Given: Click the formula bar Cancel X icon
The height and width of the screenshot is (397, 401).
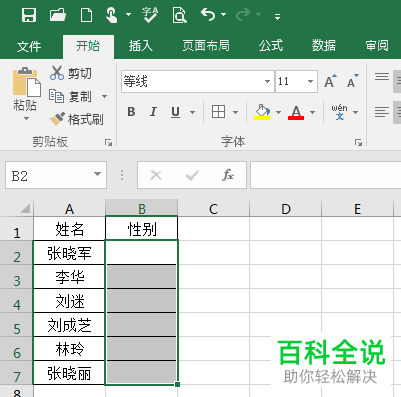Looking at the screenshot, I should tap(156, 175).
